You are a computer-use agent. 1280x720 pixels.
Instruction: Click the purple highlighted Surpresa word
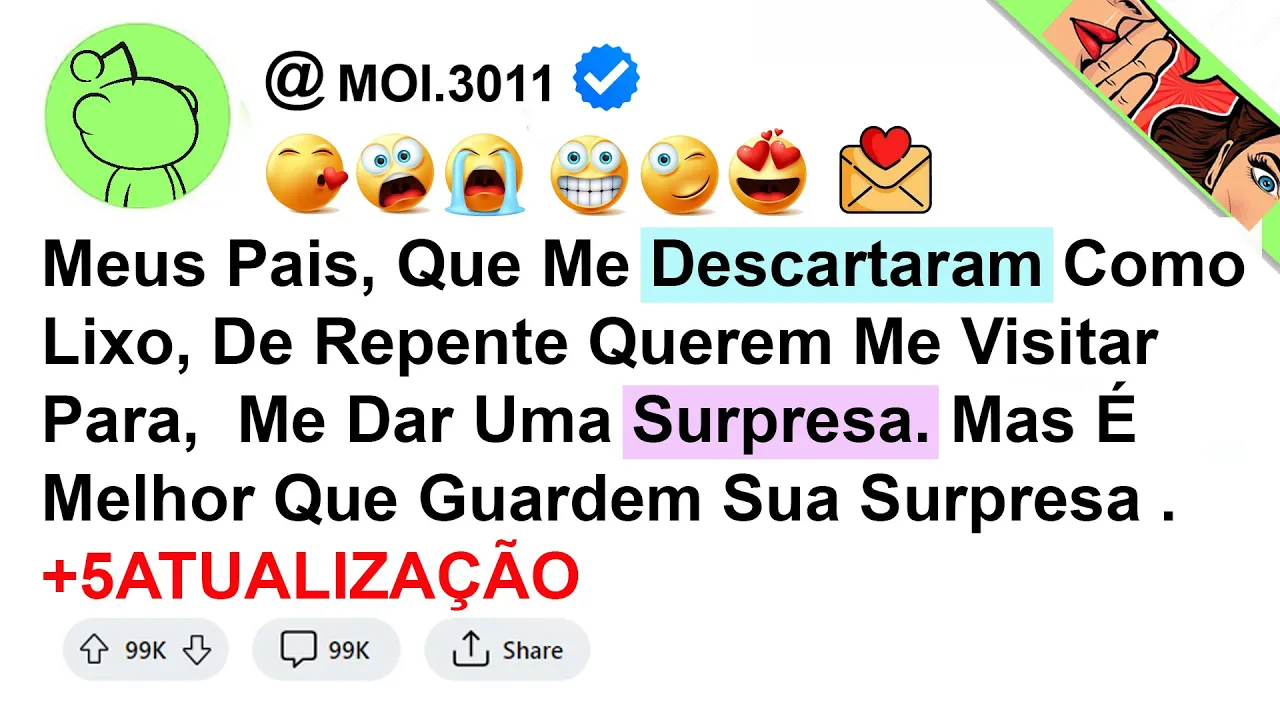pos(780,422)
